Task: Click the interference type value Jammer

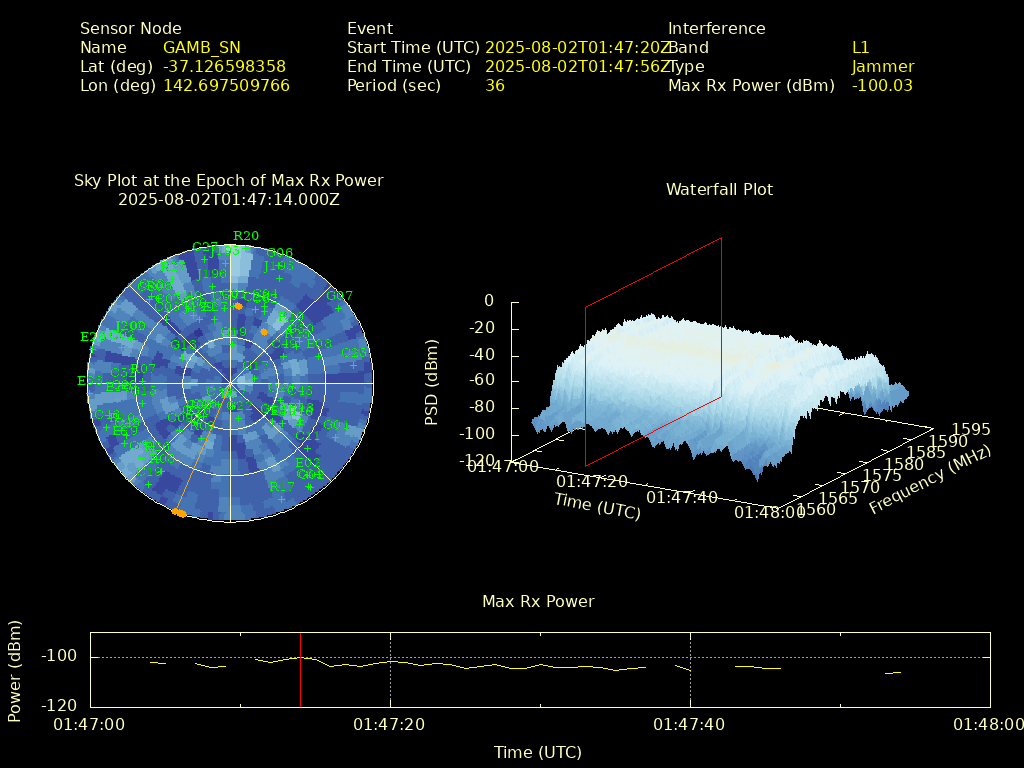Action: click(882, 66)
